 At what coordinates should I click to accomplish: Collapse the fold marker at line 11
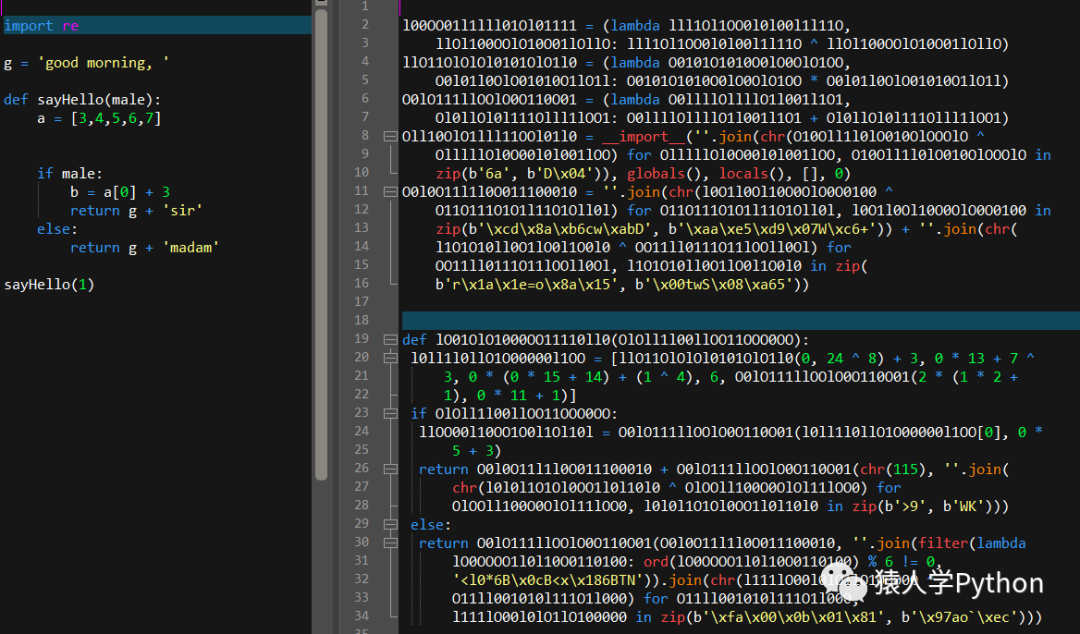(390, 192)
